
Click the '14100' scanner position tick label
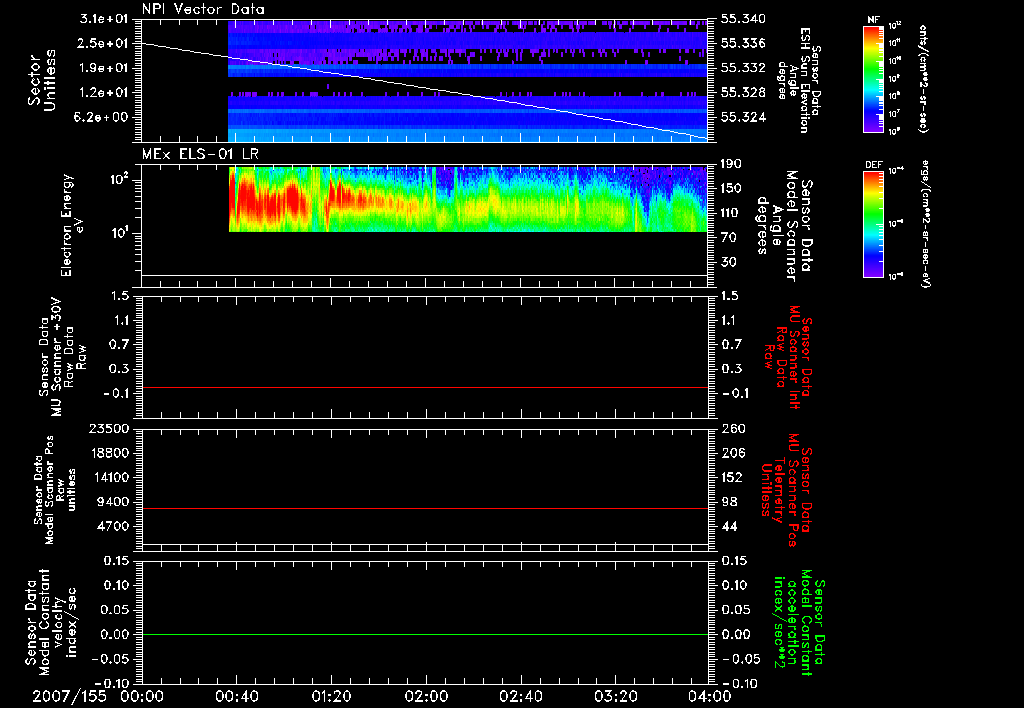click(109, 477)
